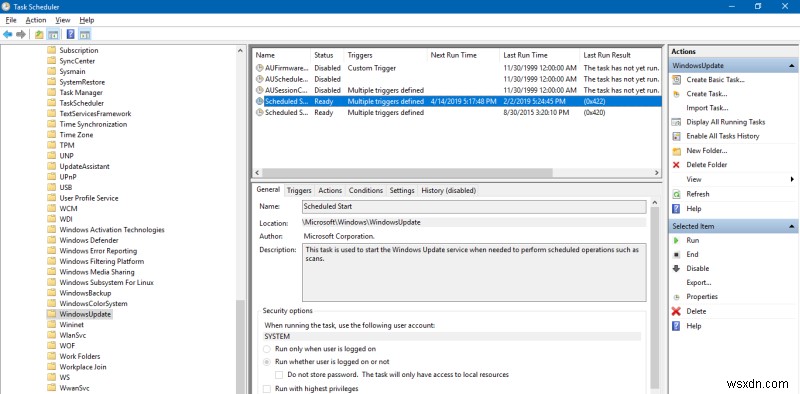Click the Description text box
800x394 pixels.
[474, 272]
